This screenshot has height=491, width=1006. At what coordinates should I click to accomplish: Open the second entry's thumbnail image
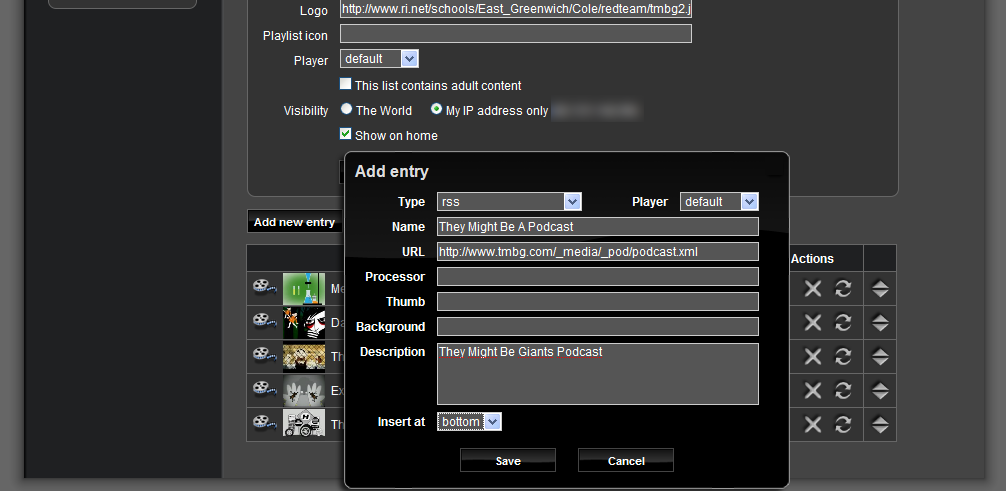(x=304, y=323)
